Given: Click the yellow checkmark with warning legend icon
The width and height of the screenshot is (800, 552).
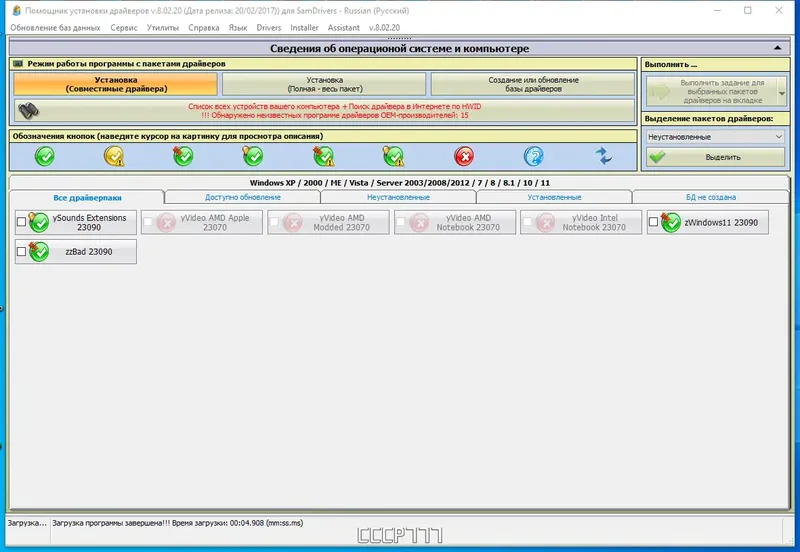Looking at the screenshot, I should click(x=114, y=156).
